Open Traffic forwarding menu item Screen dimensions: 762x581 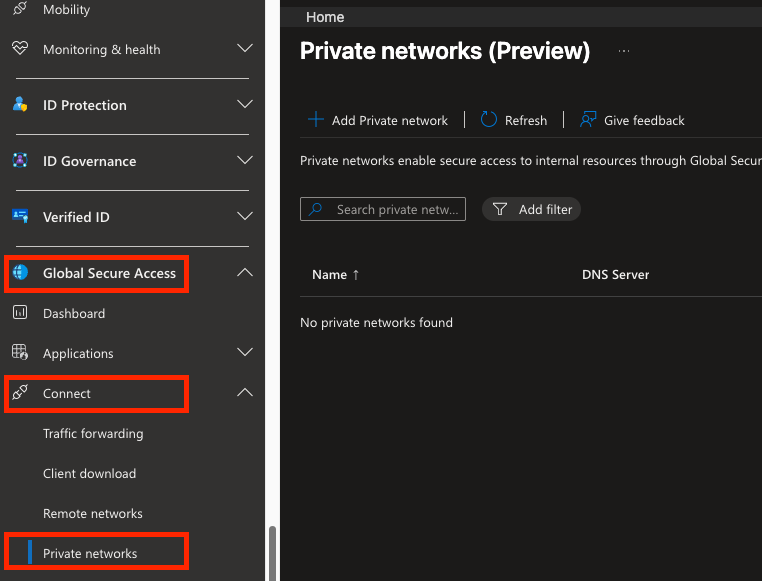tap(93, 434)
